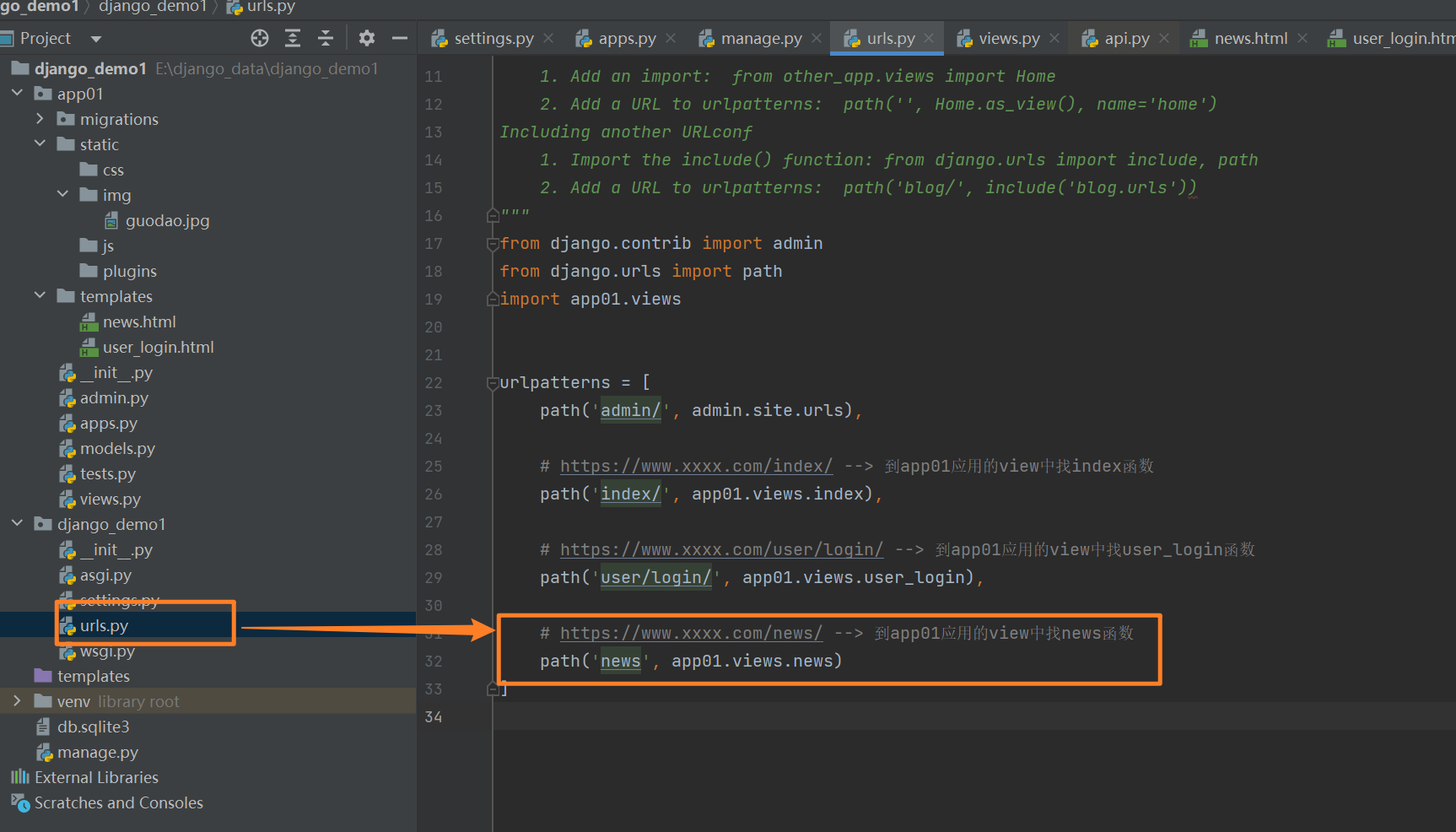Click the Collapse All icon in Project panel
This screenshot has width=1456, height=832.
click(326, 38)
